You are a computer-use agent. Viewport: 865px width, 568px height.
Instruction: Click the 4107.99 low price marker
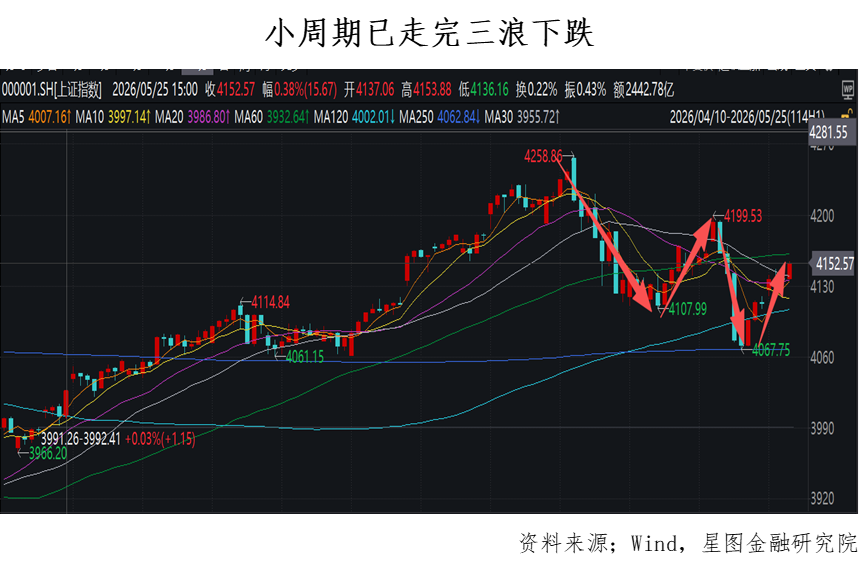(x=687, y=309)
